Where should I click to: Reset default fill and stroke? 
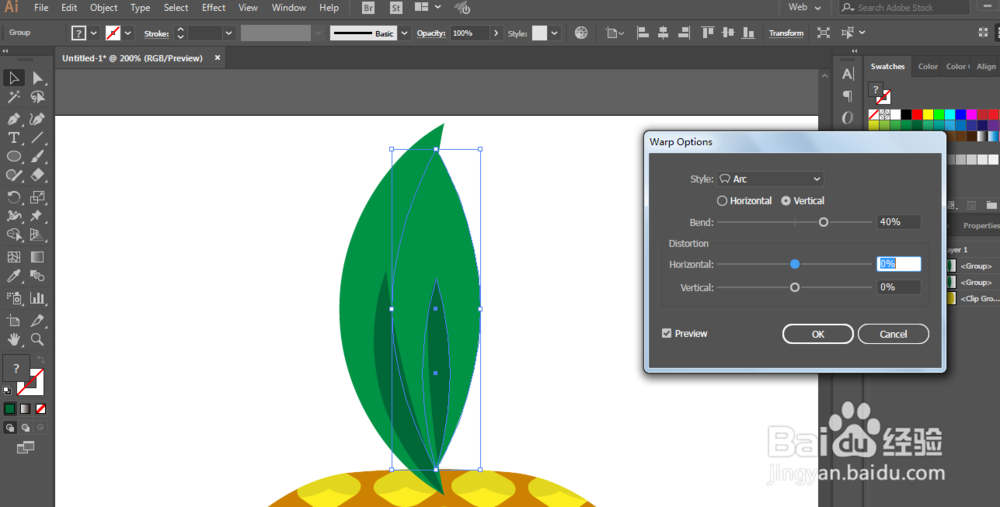point(8,390)
